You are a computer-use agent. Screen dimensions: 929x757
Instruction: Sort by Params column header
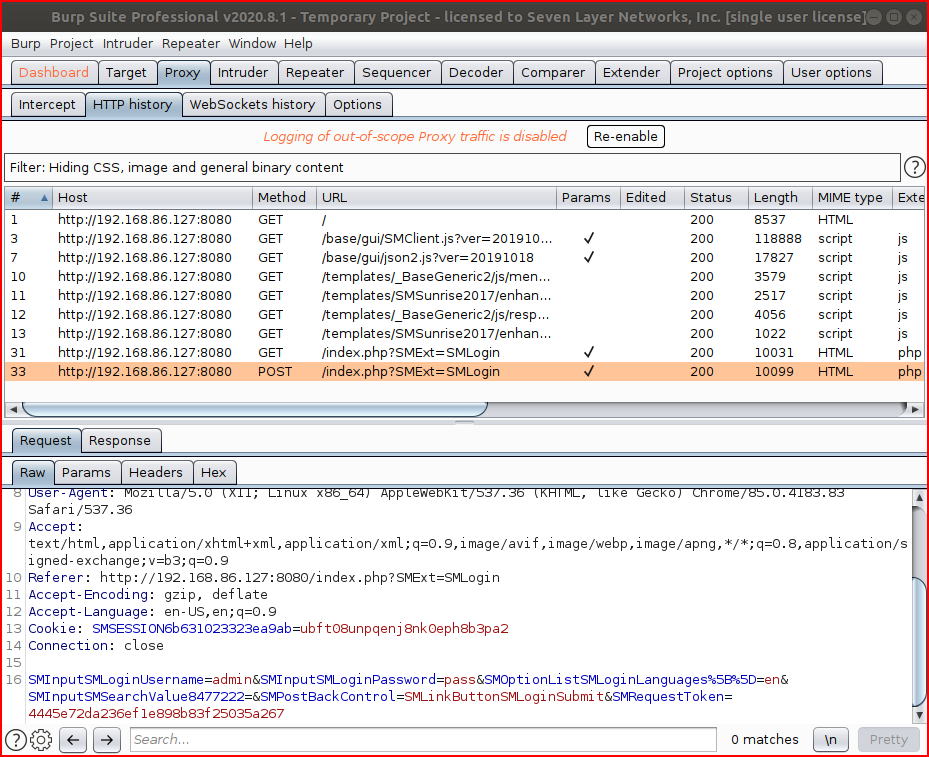pyautogui.click(x=588, y=198)
